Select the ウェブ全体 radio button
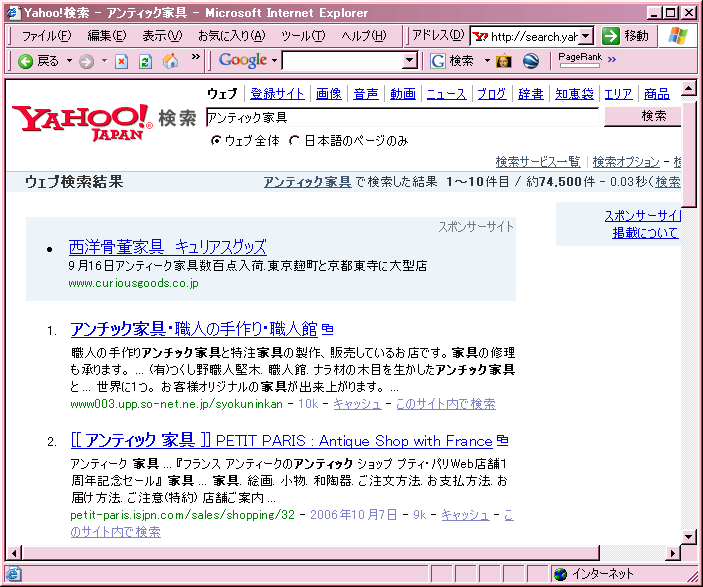Viewport: 703px width, 587px height. tap(216, 141)
